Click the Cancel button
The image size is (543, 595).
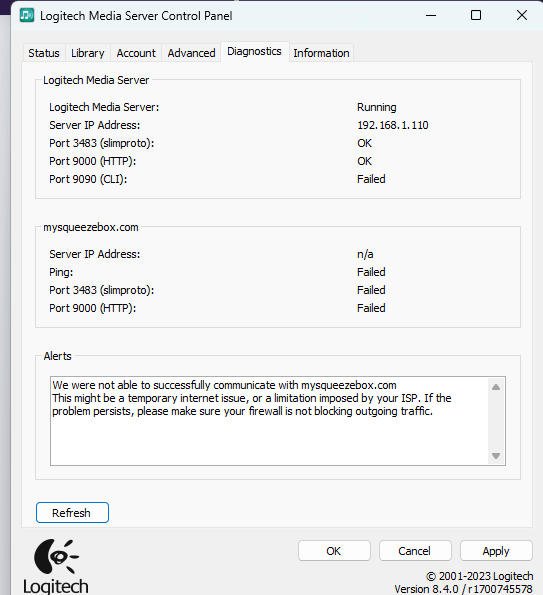point(415,551)
